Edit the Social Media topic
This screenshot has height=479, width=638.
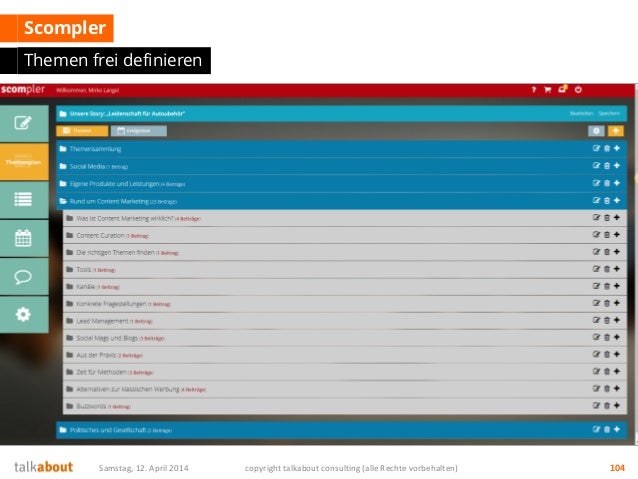pyautogui.click(x=596, y=166)
